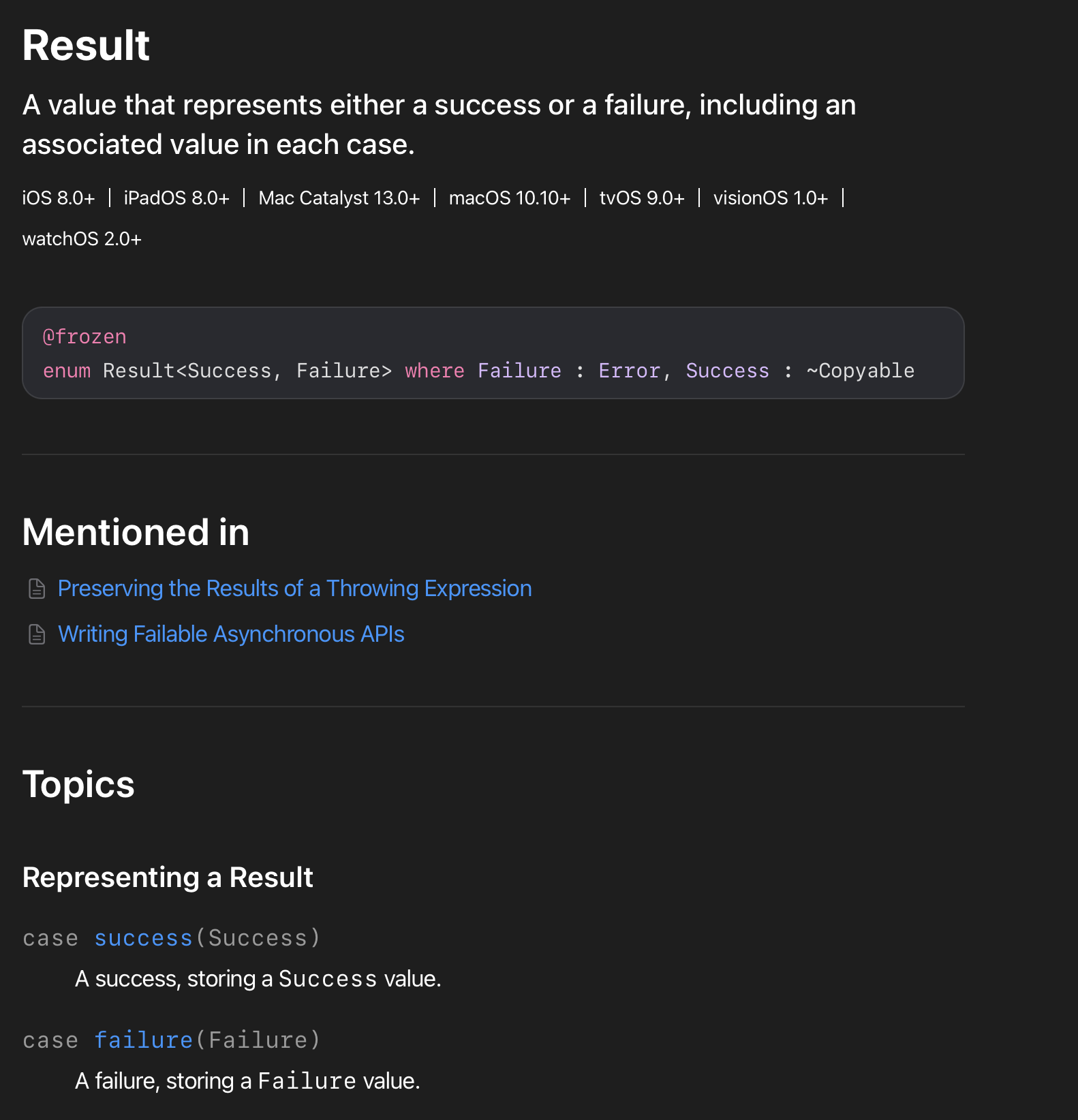Viewport: 1078px width, 1120px height.
Task: Open Writing Failable Asynchronous APIs article
Action: coord(231,634)
